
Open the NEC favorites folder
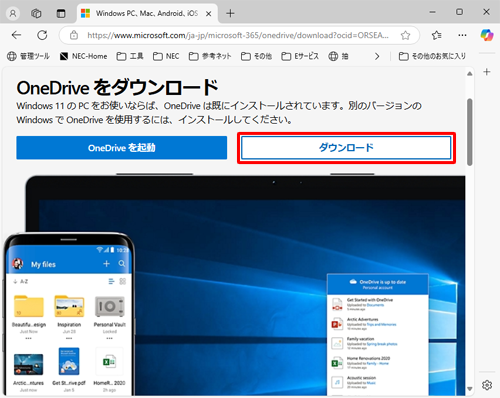[x=166, y=56]
